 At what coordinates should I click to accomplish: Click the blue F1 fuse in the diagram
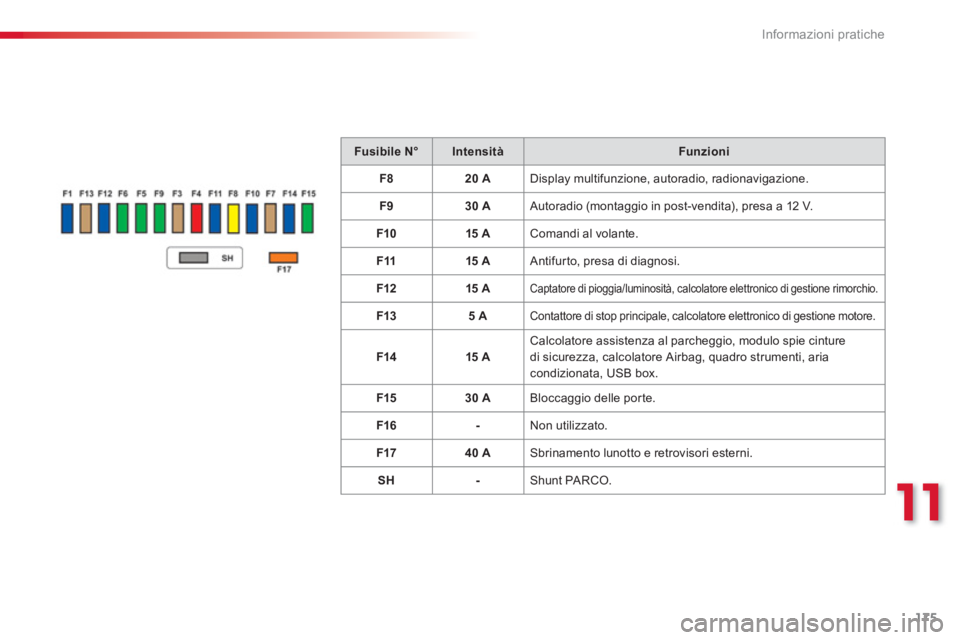[67, 218]
